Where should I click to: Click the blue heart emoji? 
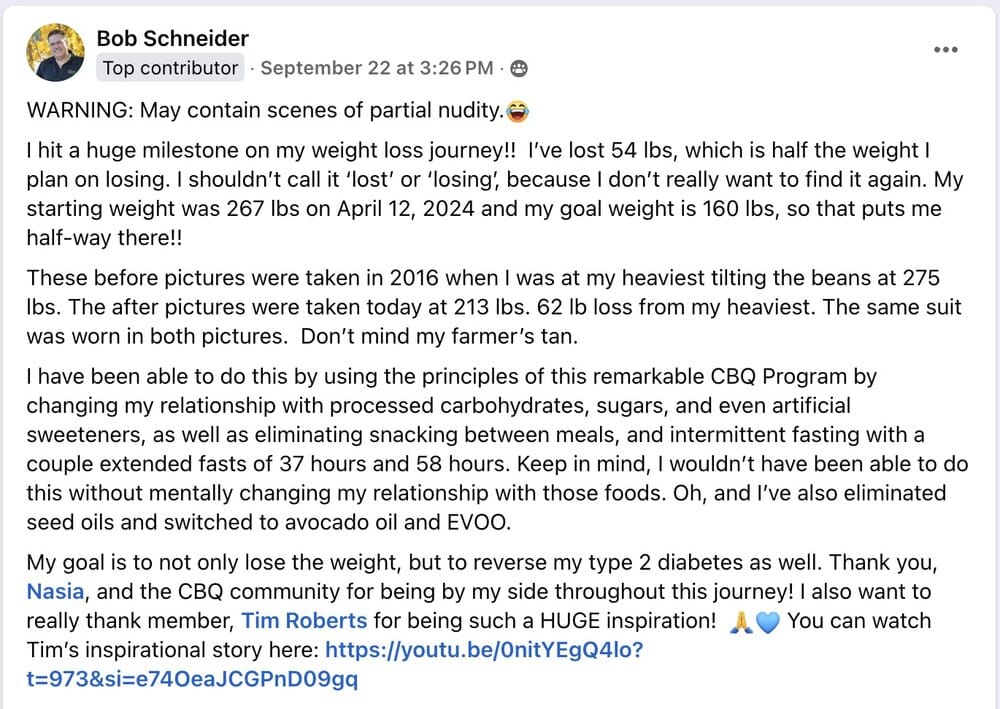pyautogui.click(x=767, y=621)
